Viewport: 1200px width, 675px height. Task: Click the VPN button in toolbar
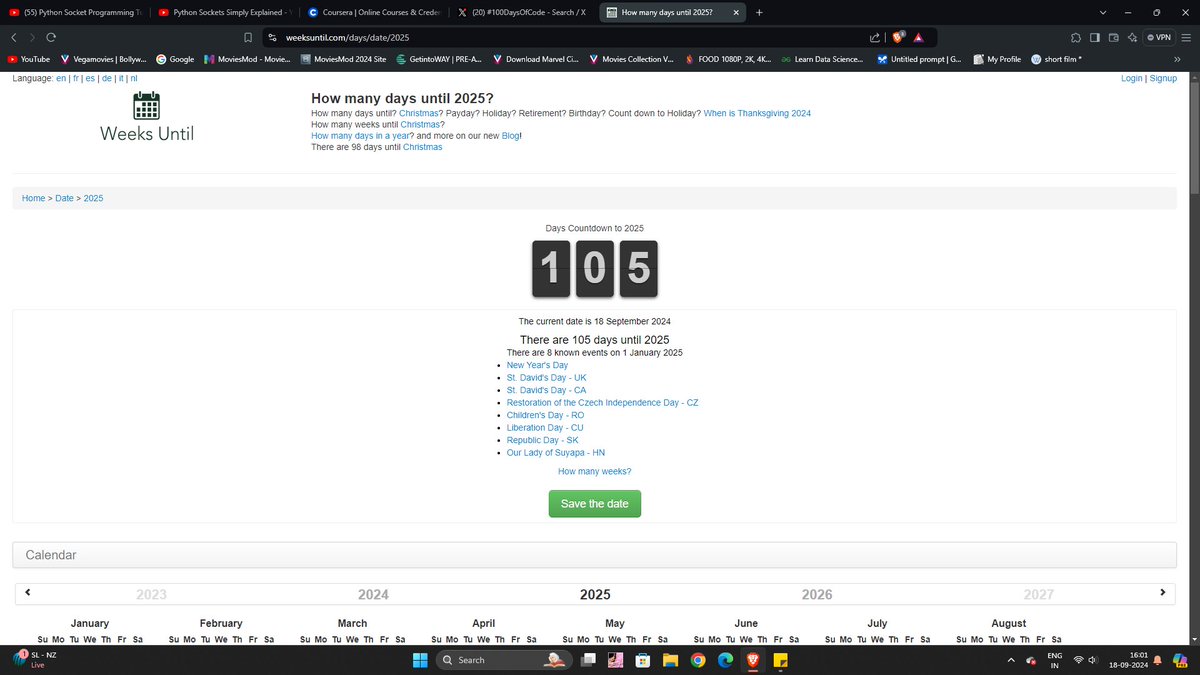coord(1159,37)
